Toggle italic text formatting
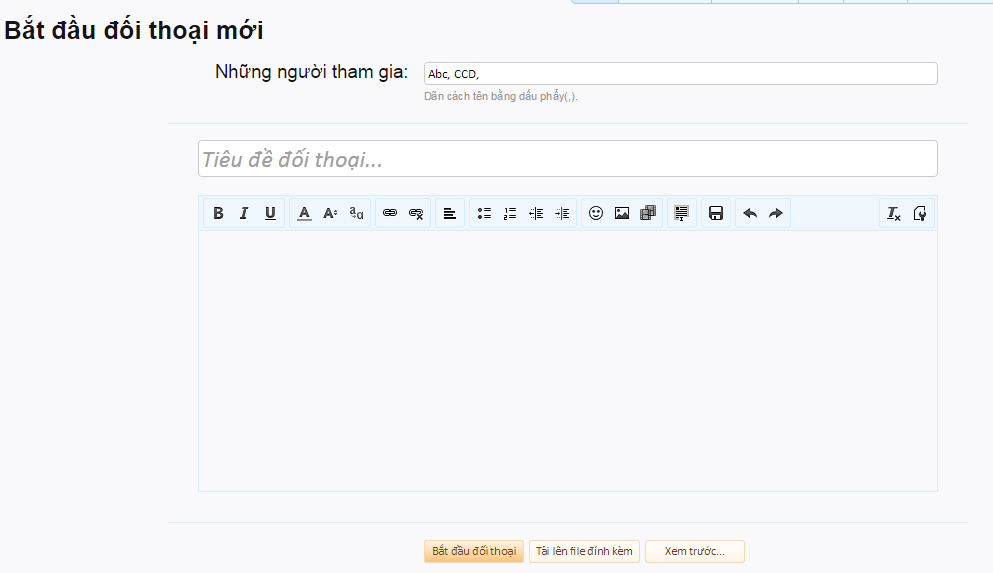 (x=243, y=213)
